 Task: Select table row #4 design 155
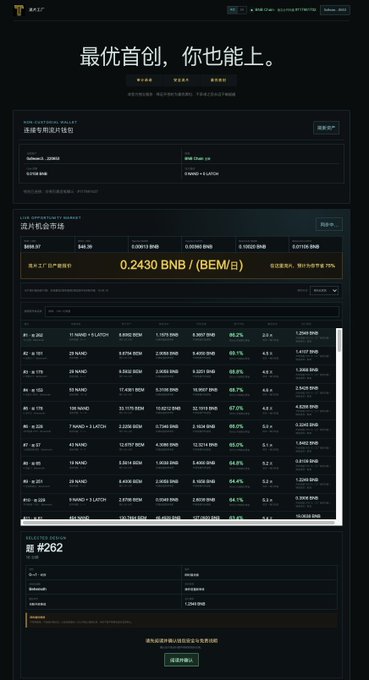pyautogui.click(x=178, y=392)
